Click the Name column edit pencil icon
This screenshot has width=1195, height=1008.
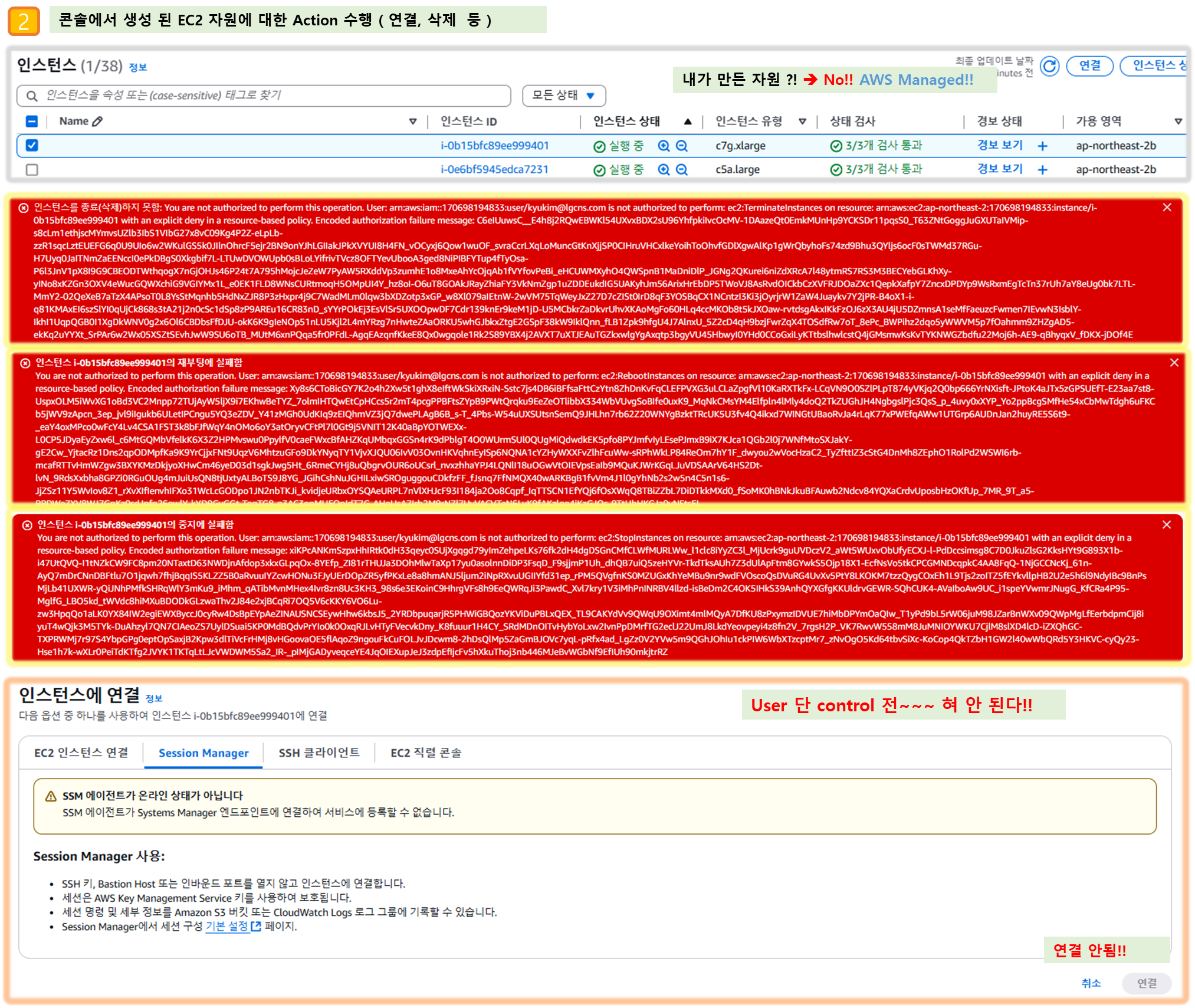[98, 122]
